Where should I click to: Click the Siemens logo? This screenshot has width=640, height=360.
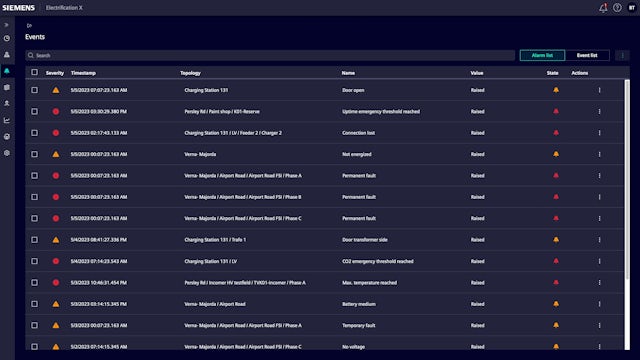tap(18, 8)
